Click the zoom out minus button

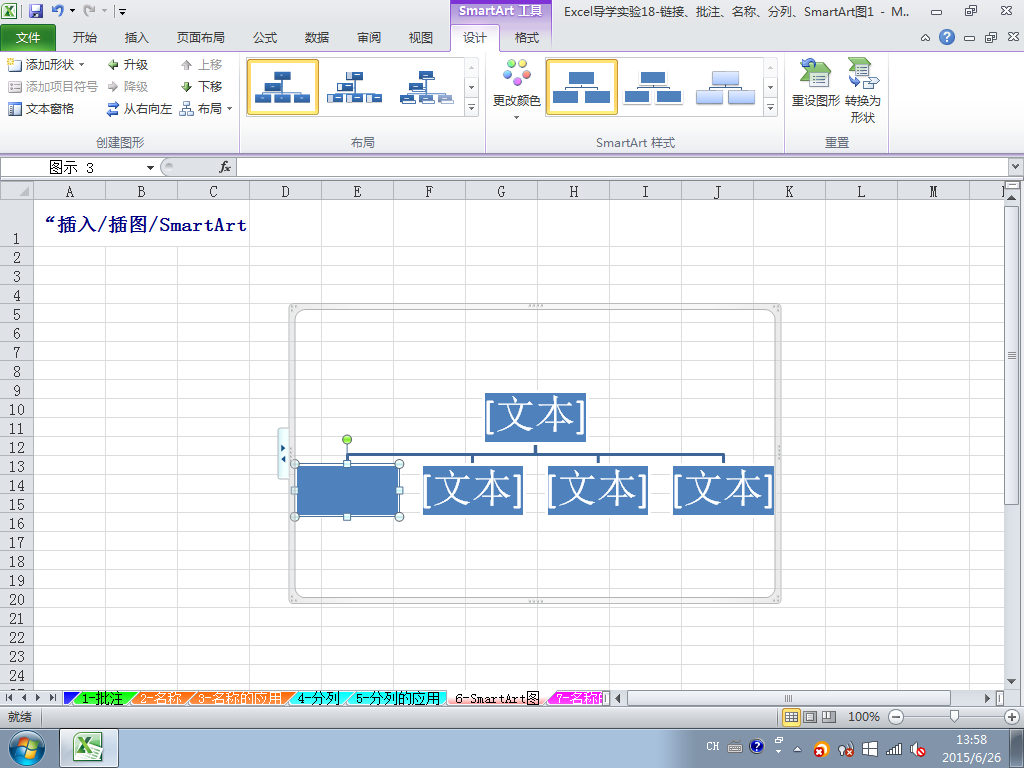click(896, 717)
